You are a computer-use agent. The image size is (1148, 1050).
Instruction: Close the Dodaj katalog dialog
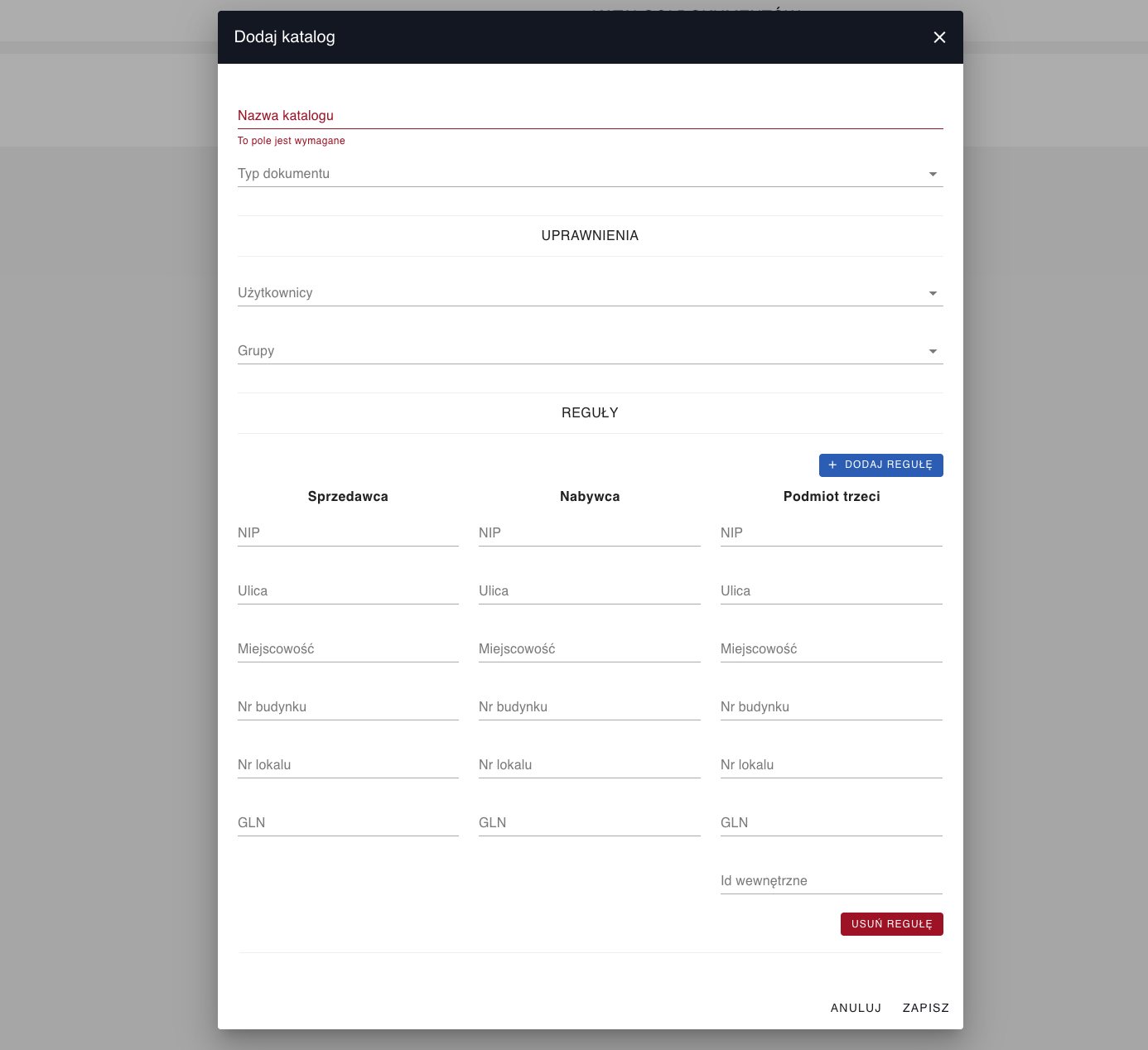pos(939,37)
